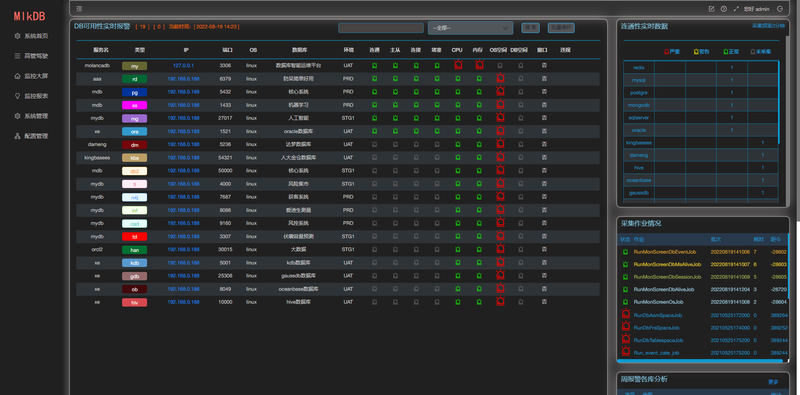This screenshot has height=395, width=800.
Task: Click the red CPU alarm icon for molancadb
Action: tap(458, 65)
